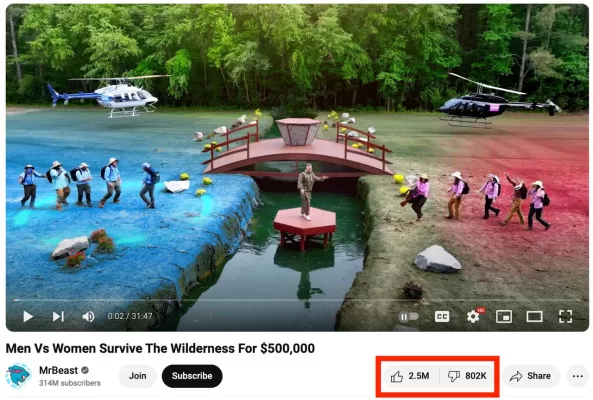Subscribe to the MrBeast channel
Screen dimensions: 593x400
pos(192,376)
